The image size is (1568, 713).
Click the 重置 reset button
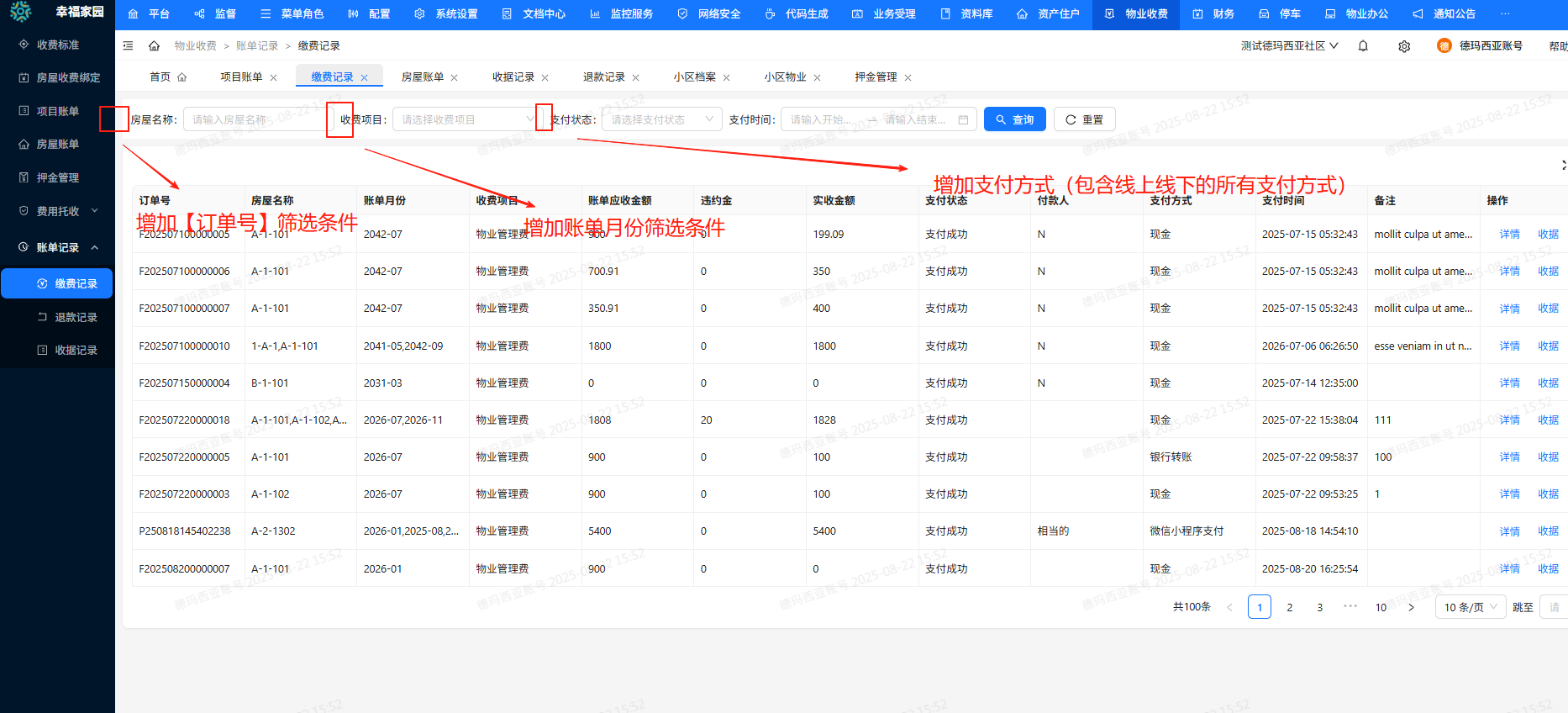click(x=1084, y=119)
